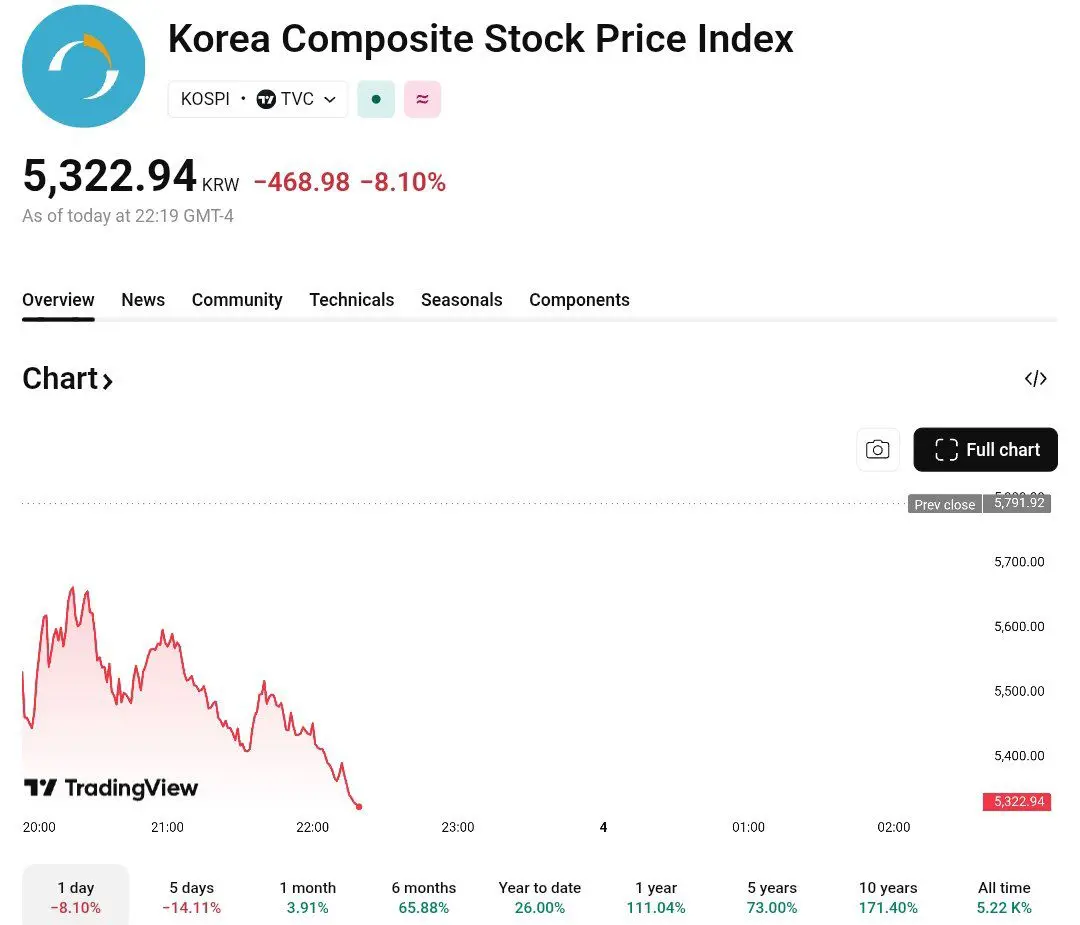
Task: Click the latest price point on chart line
Action: click(359, 806)
